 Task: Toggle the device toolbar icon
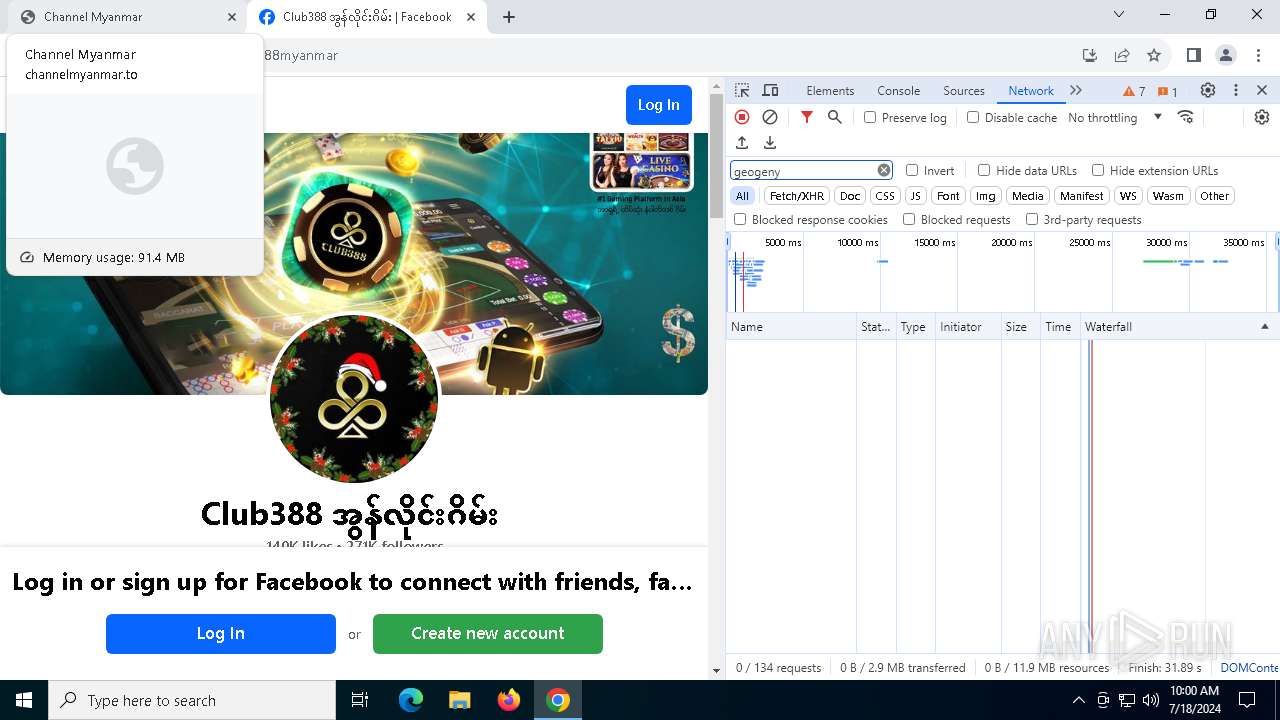[x=770, y=90]
